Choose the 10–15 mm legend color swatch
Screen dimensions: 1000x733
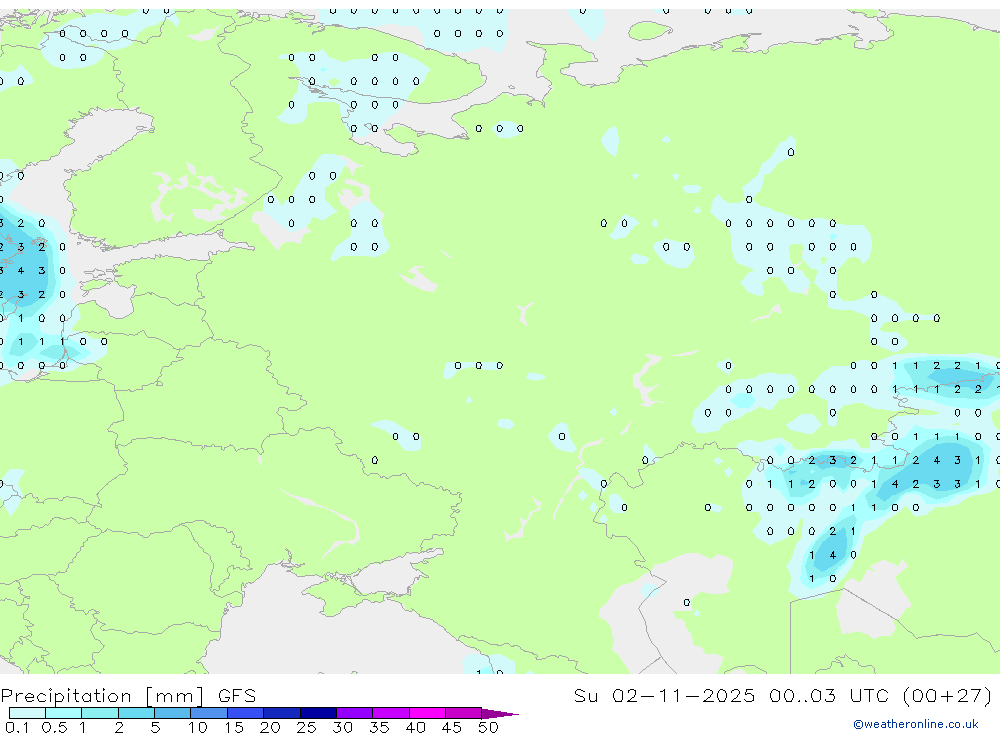point(209,713)
